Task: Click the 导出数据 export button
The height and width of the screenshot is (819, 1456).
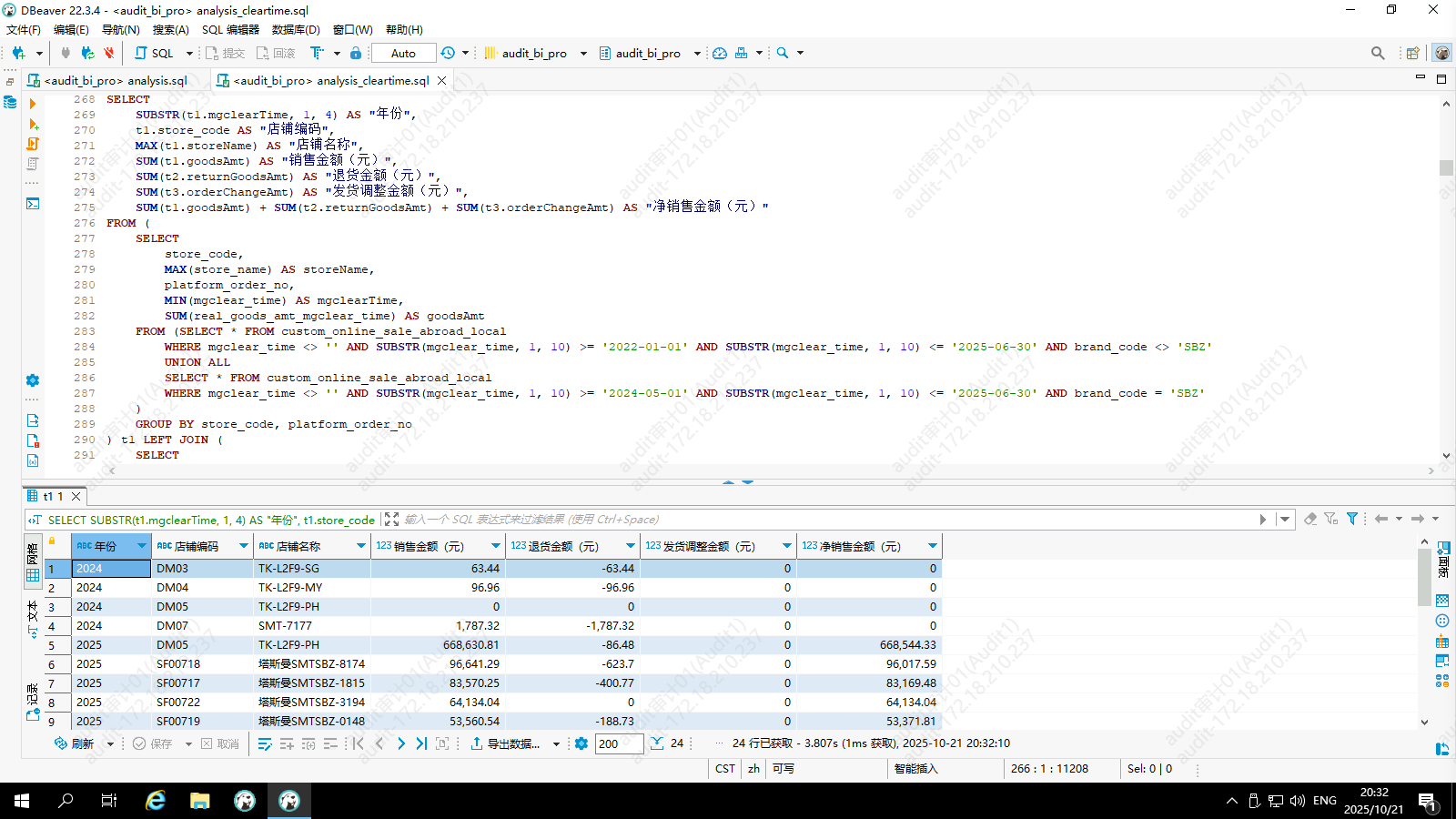Action: click(x=505, y=743)
